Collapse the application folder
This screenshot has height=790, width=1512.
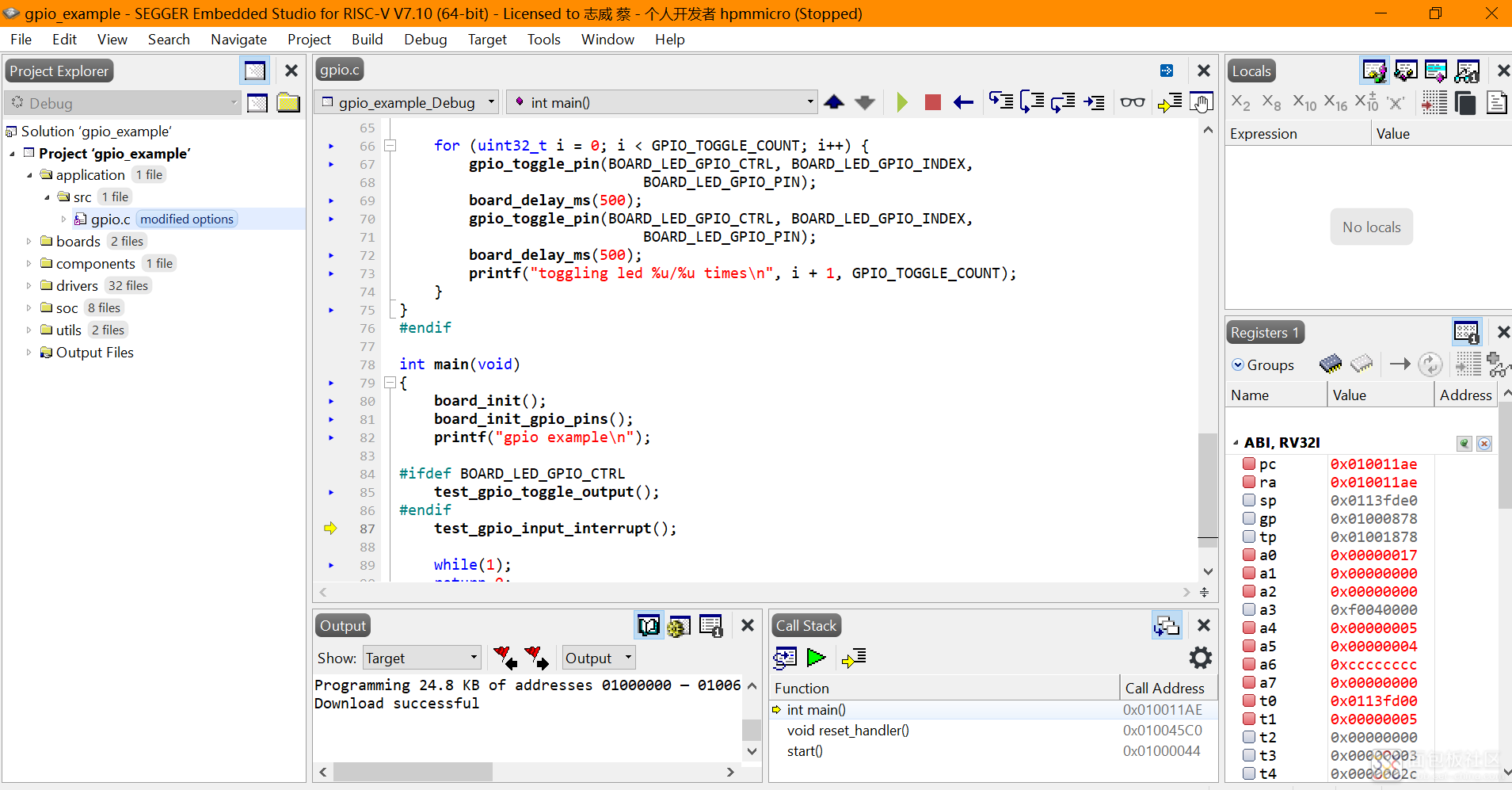[29, 175]
